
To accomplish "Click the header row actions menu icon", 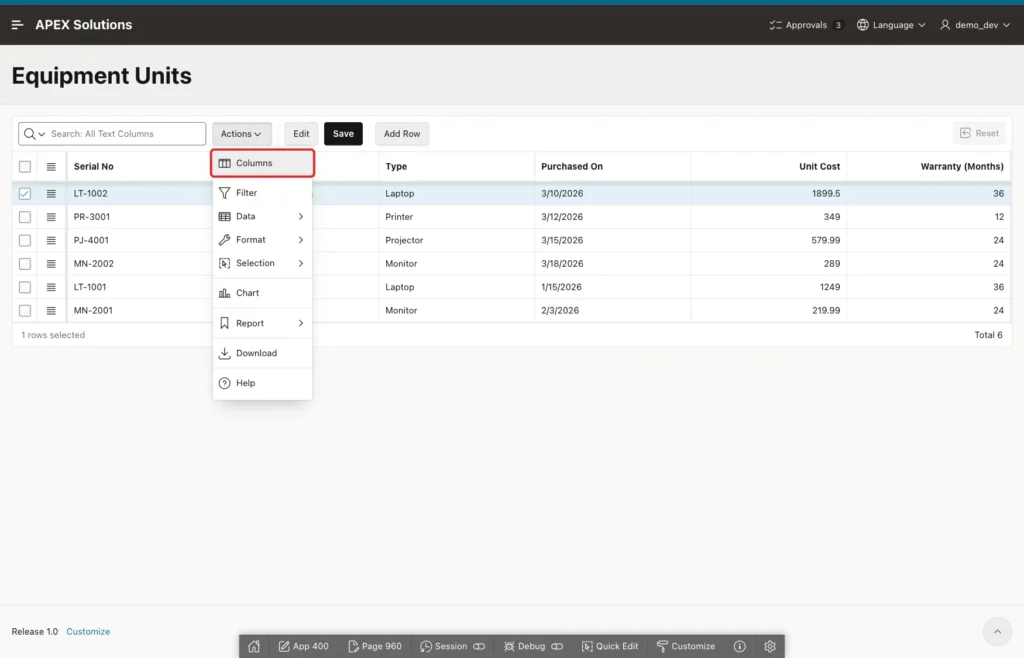I will pyautogui.click(x=51, y=166).
